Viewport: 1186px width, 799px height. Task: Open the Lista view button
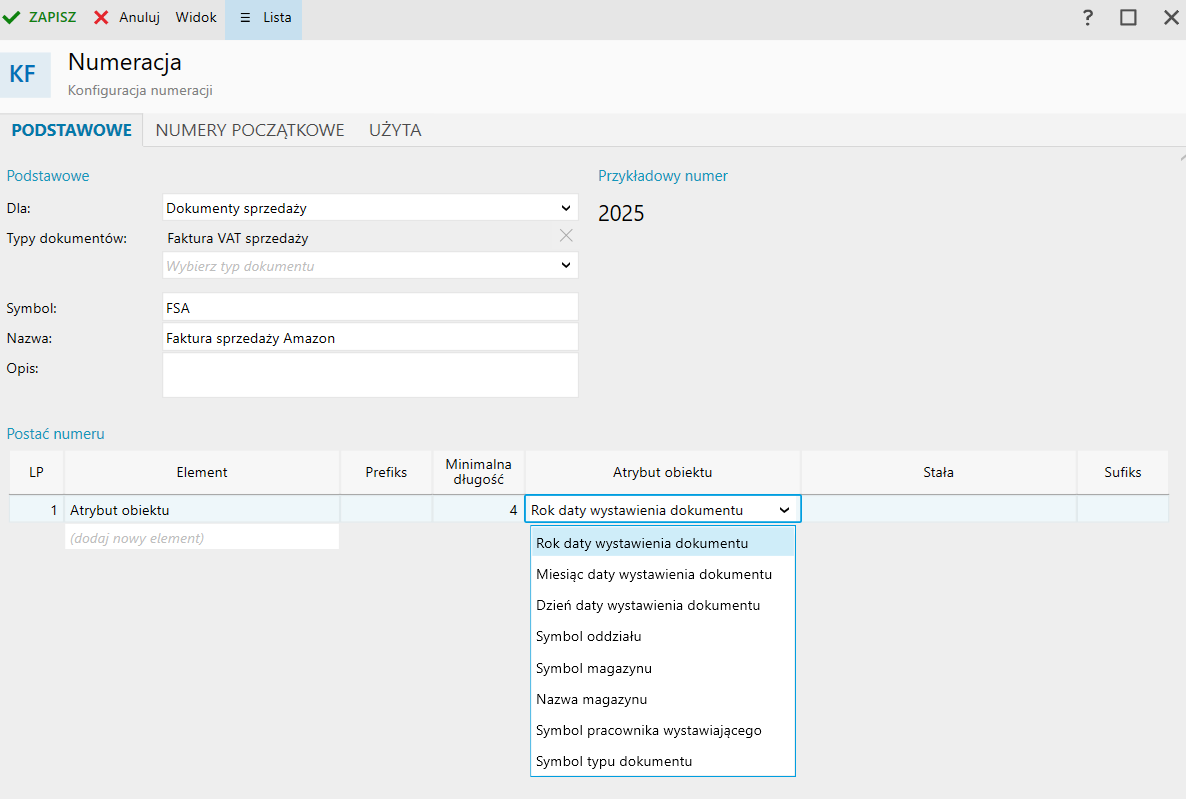264,18
